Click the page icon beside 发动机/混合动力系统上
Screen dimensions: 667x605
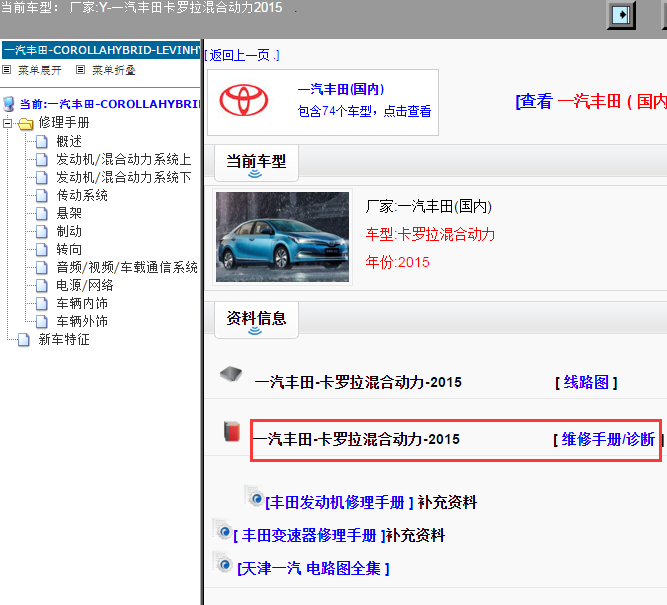42,160
